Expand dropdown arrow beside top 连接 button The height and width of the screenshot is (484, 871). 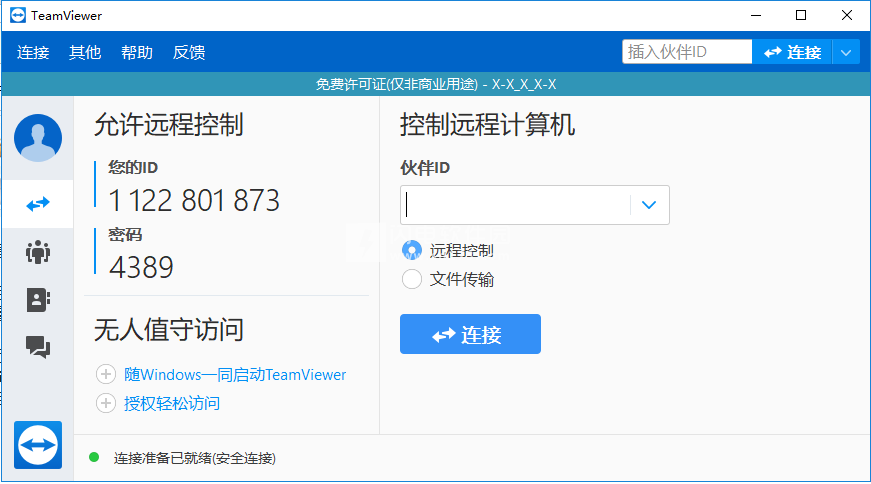[x=846, y=52]
